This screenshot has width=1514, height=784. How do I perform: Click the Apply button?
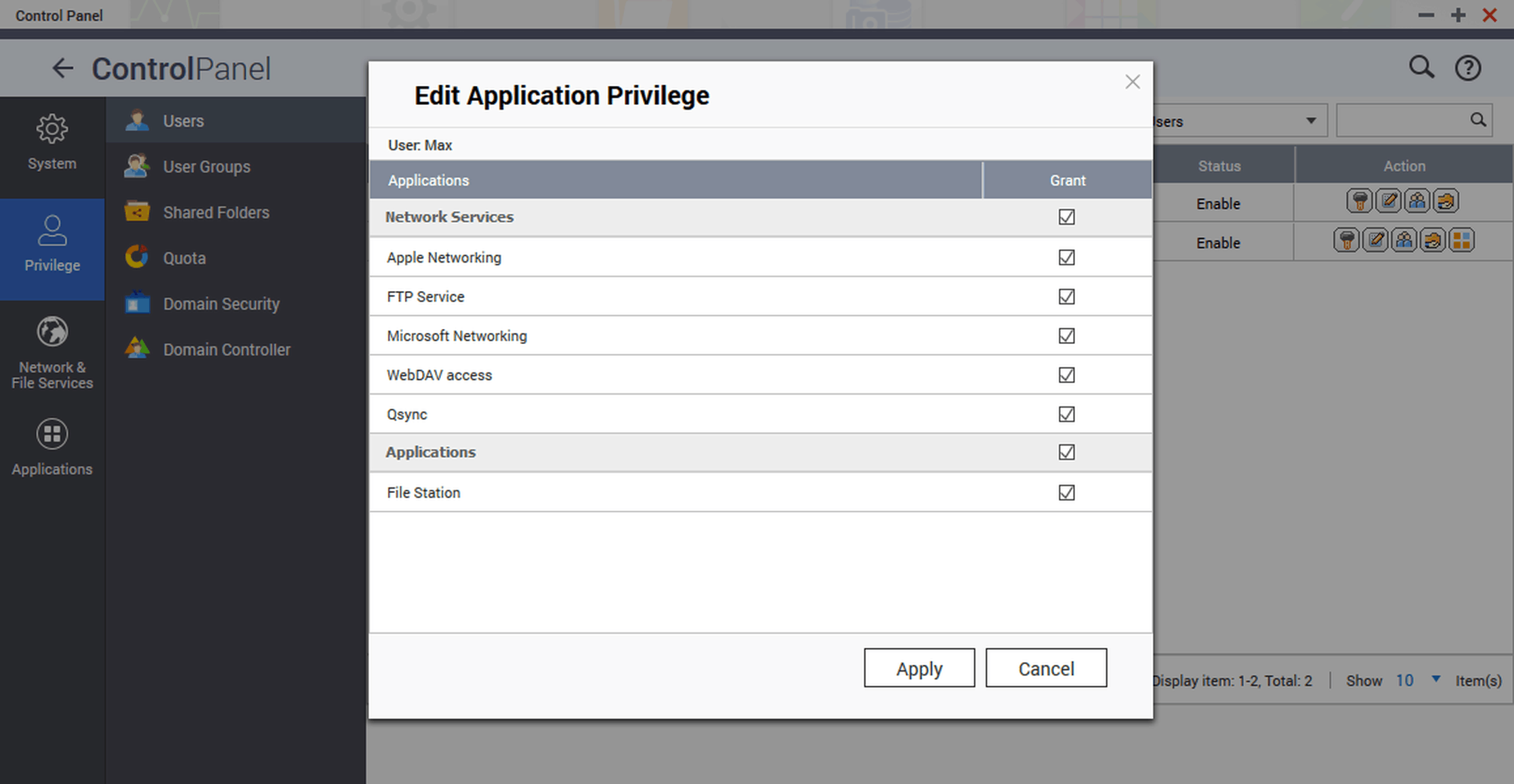(x=919, y=668)
